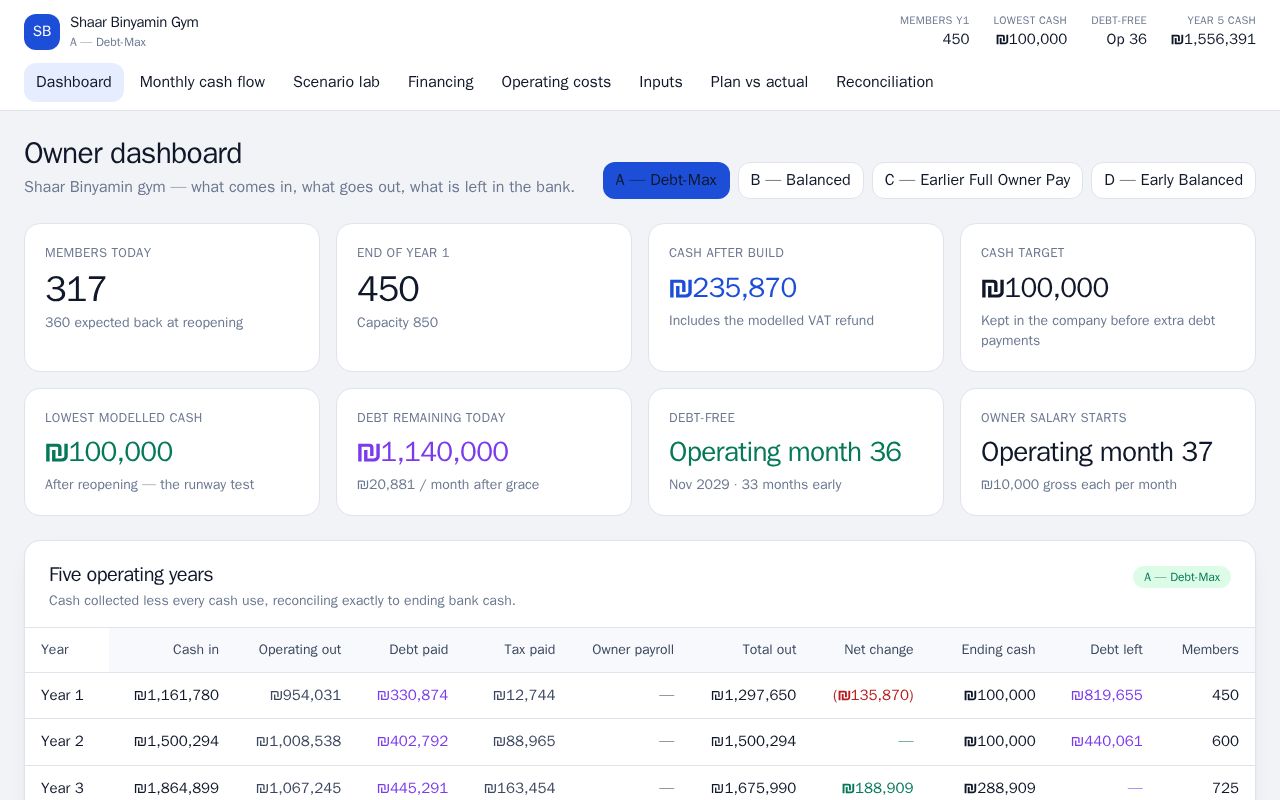The image size is (1280, 800).
Task: Click the Lowest Modelled Cash ₪100,000 value
Action: (x=109, y=452)
